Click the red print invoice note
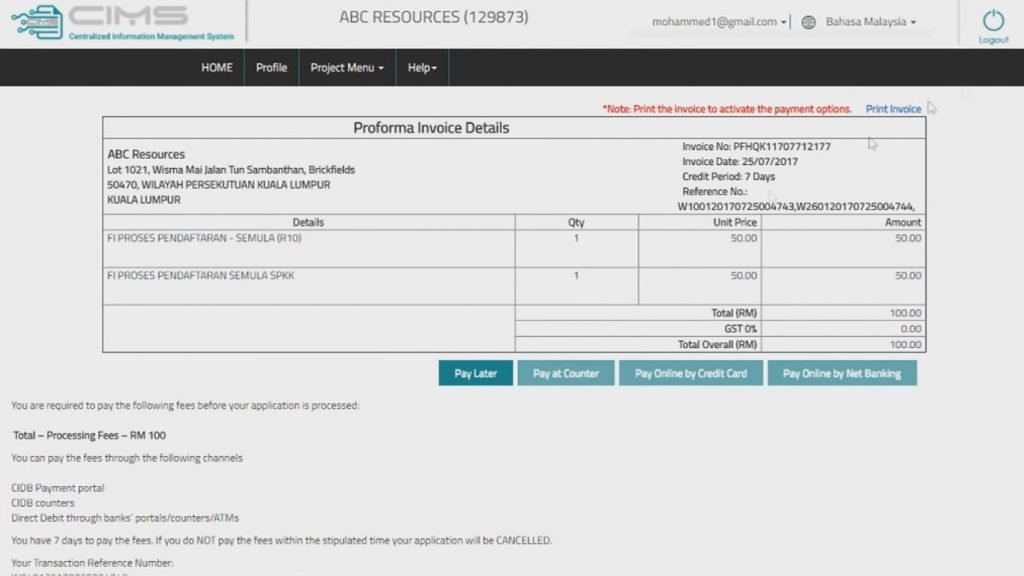Viewport: 1024px width, 576px height. (727, 109)
